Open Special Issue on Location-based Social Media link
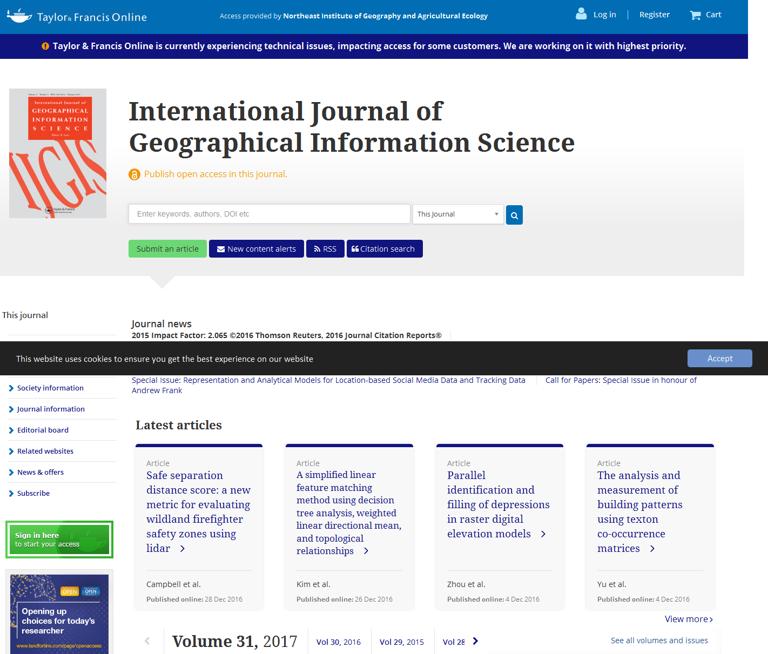Screen dimensions: 768x654 point(328,380)
